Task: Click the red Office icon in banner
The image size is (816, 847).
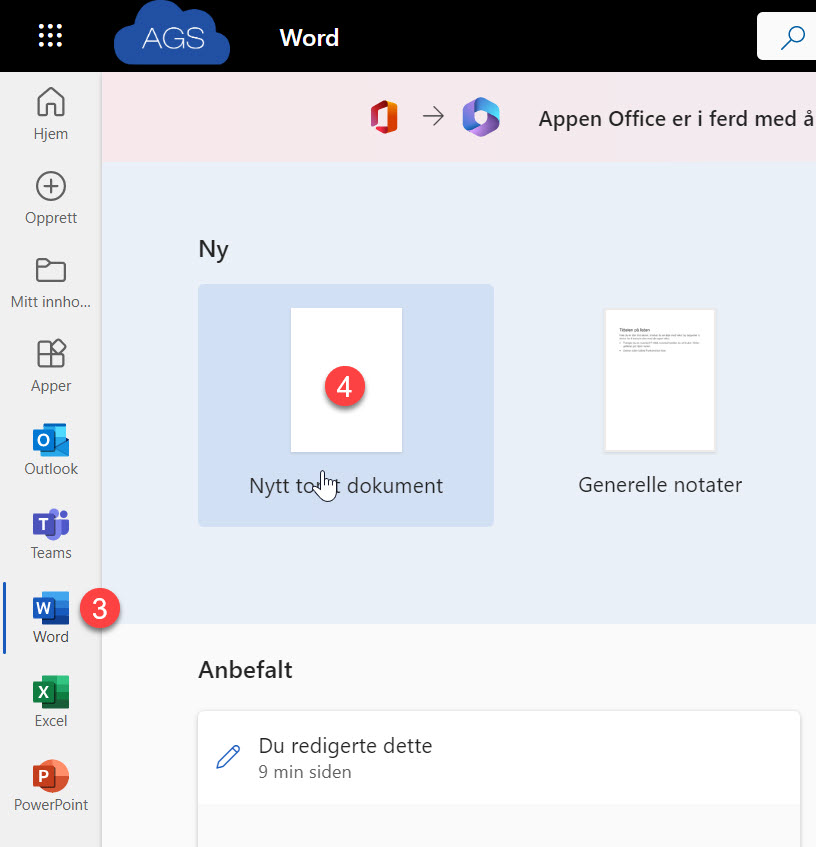Action: tap(384, 117)
